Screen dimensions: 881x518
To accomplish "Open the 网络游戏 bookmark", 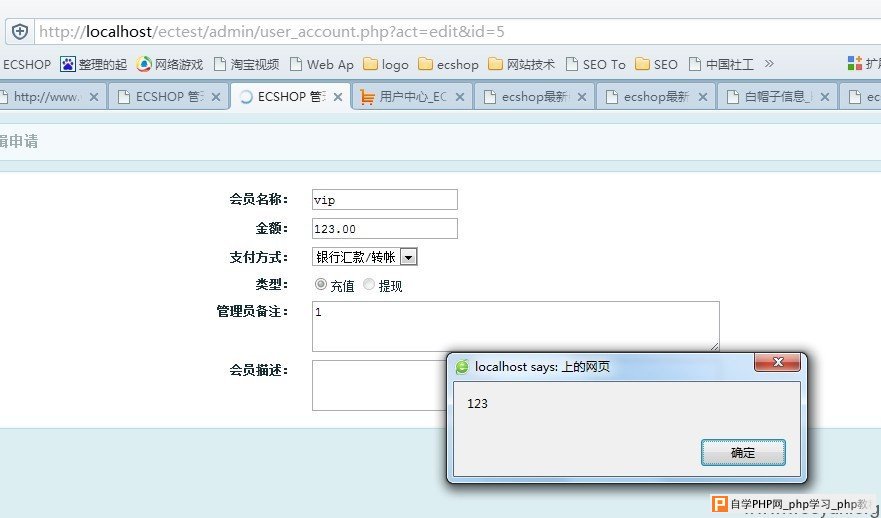I will click(170, 65).
